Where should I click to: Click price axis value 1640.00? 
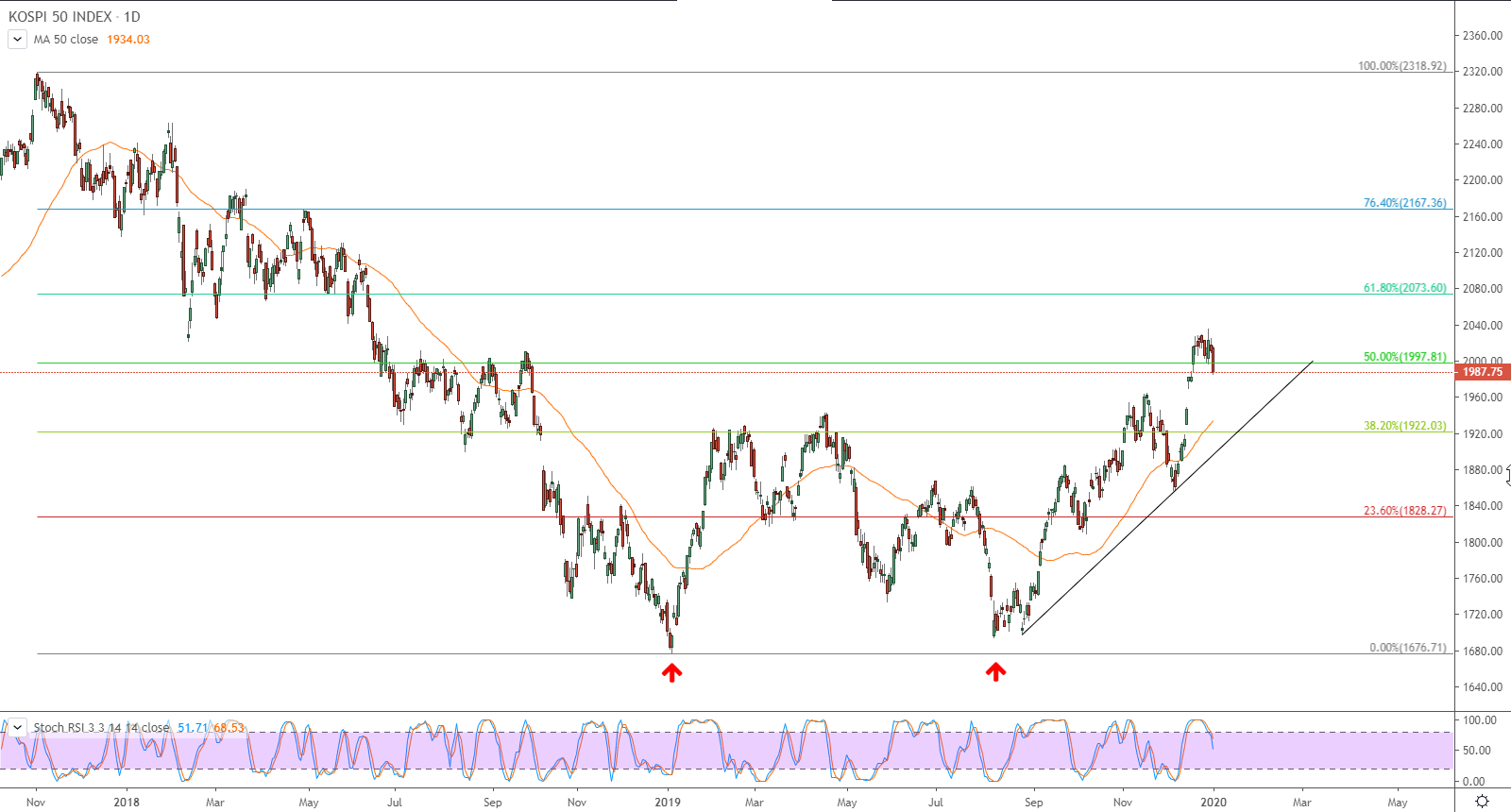coord(1483,687)
